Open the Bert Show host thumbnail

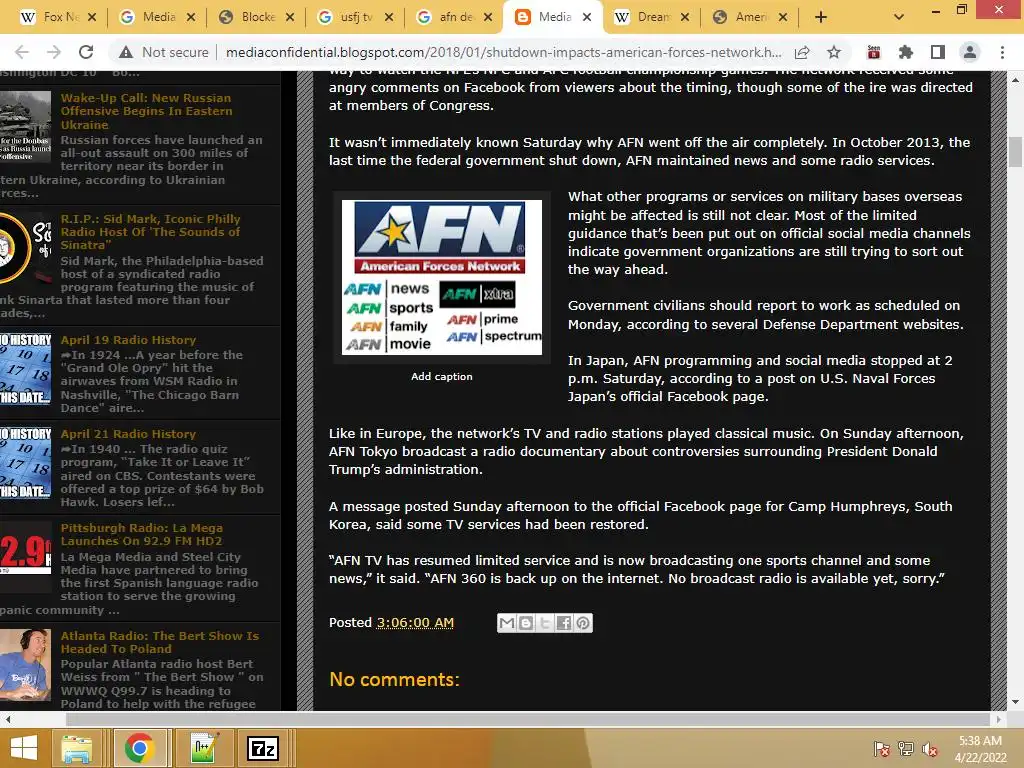coord(25,665)
